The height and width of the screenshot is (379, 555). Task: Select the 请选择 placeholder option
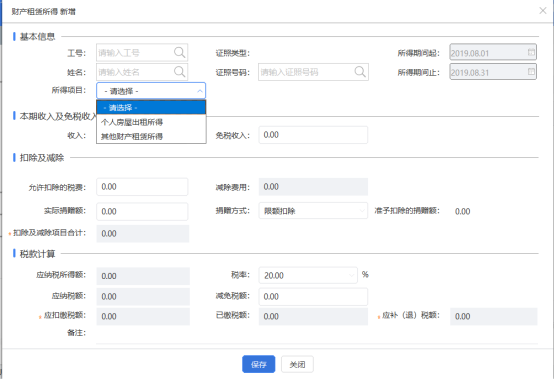151,108
